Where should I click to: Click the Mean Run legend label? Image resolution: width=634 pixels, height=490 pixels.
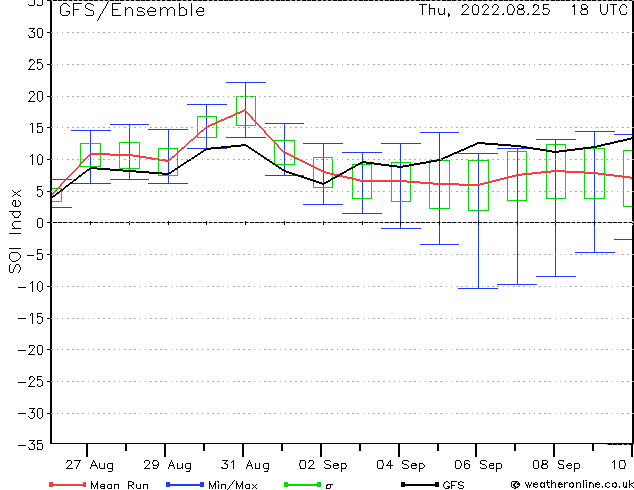tap(119, 485)
